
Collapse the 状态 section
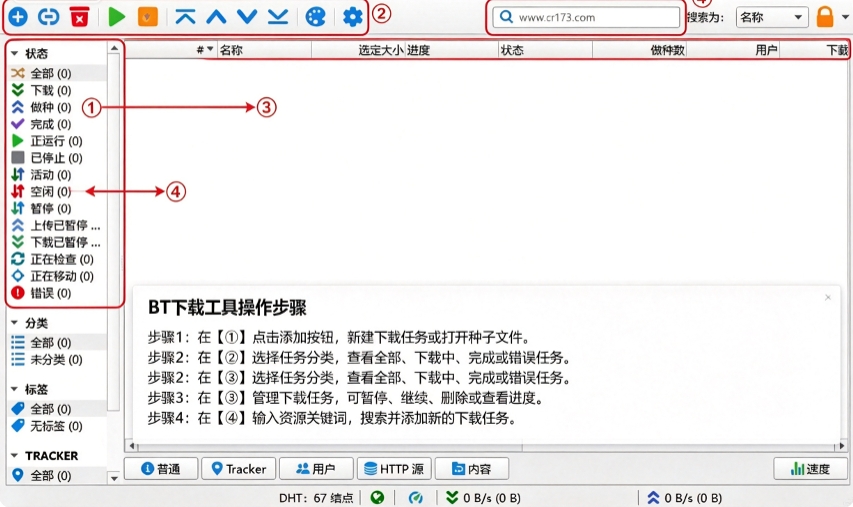pyautogui.click(x=15, y=53)
